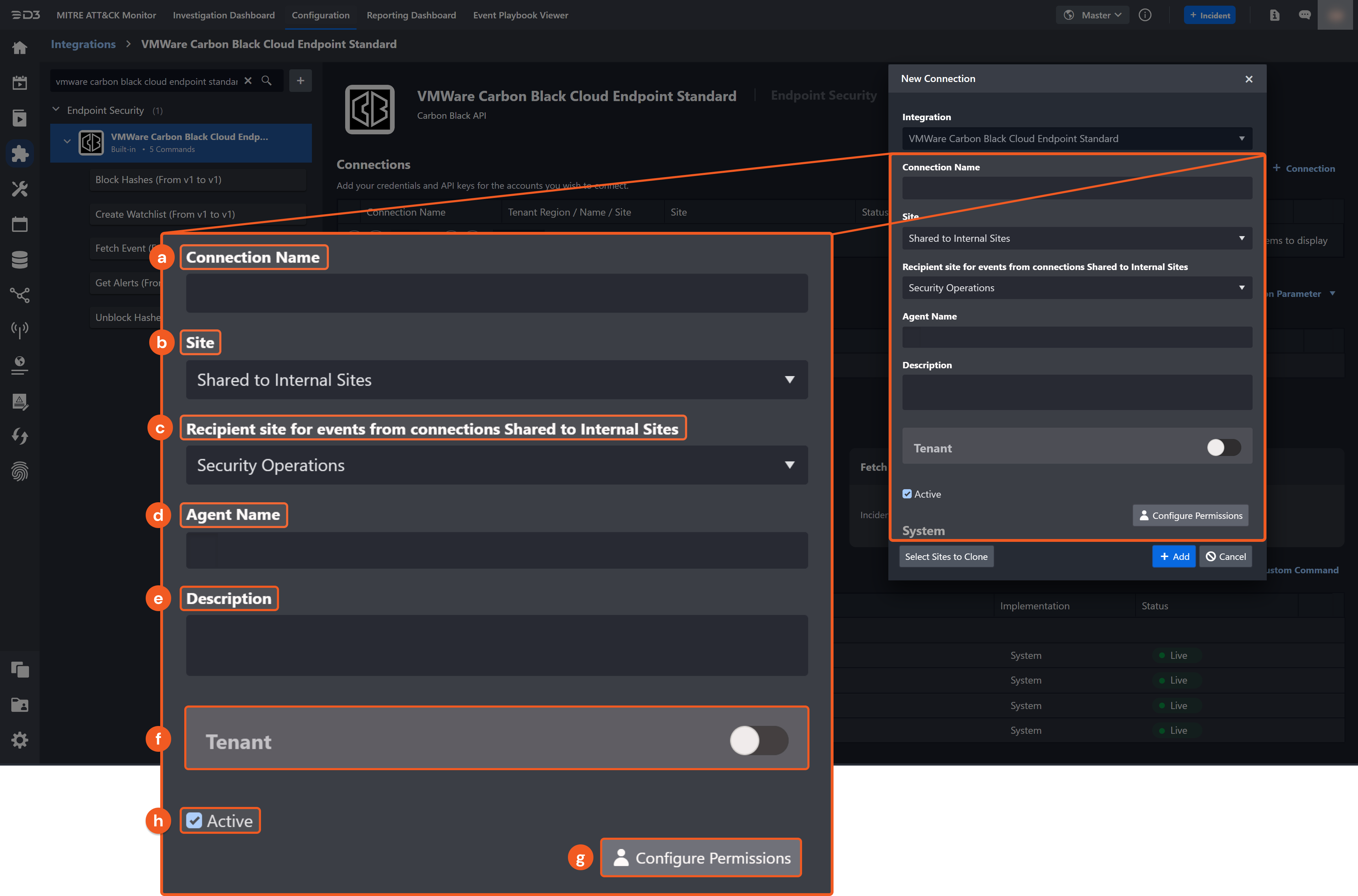Click the info circle icon near Master
The width and height of the screenshot is (1358, 896).
(x=1145, y=16)
